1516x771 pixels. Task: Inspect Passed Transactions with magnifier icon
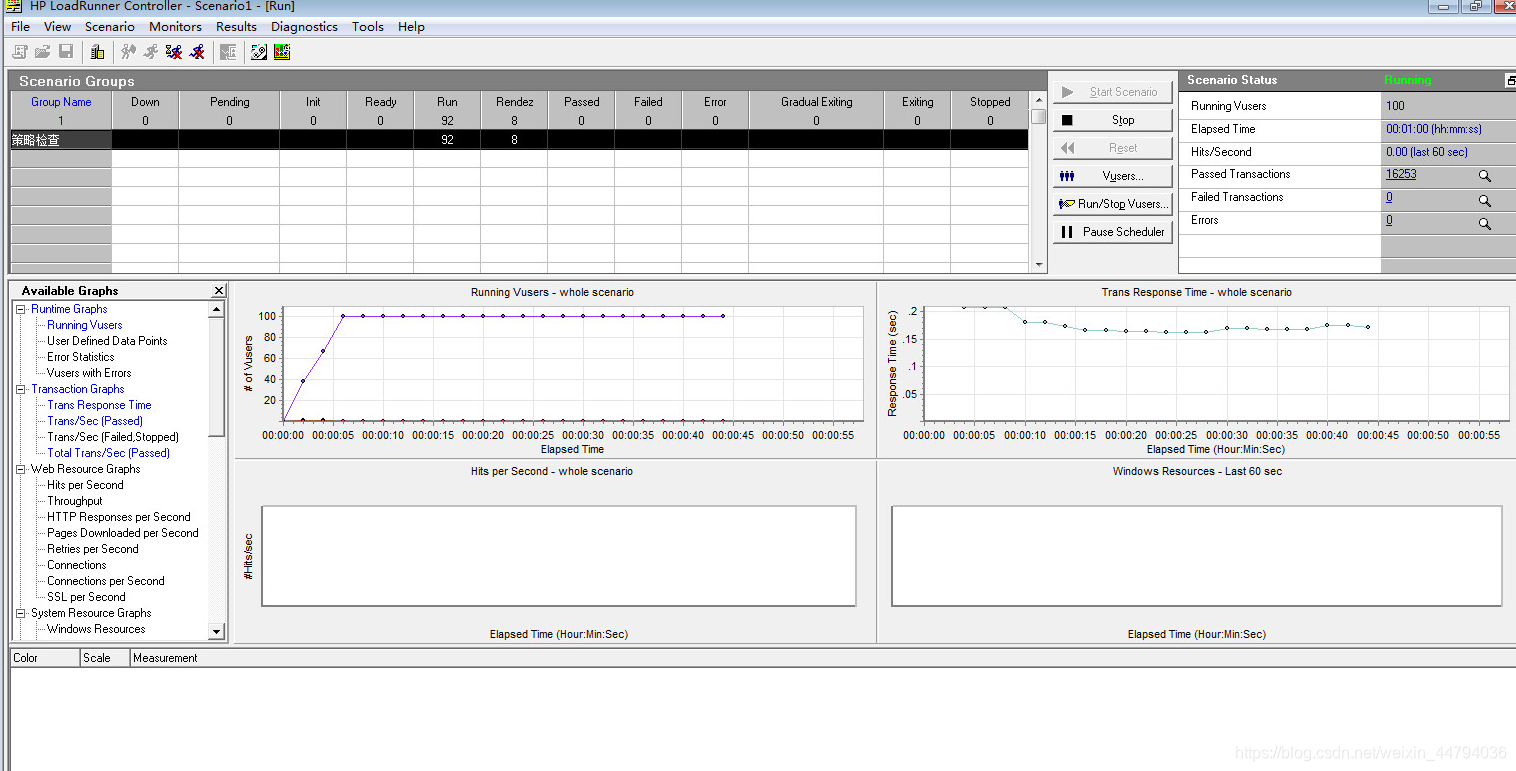(1485, 175)
